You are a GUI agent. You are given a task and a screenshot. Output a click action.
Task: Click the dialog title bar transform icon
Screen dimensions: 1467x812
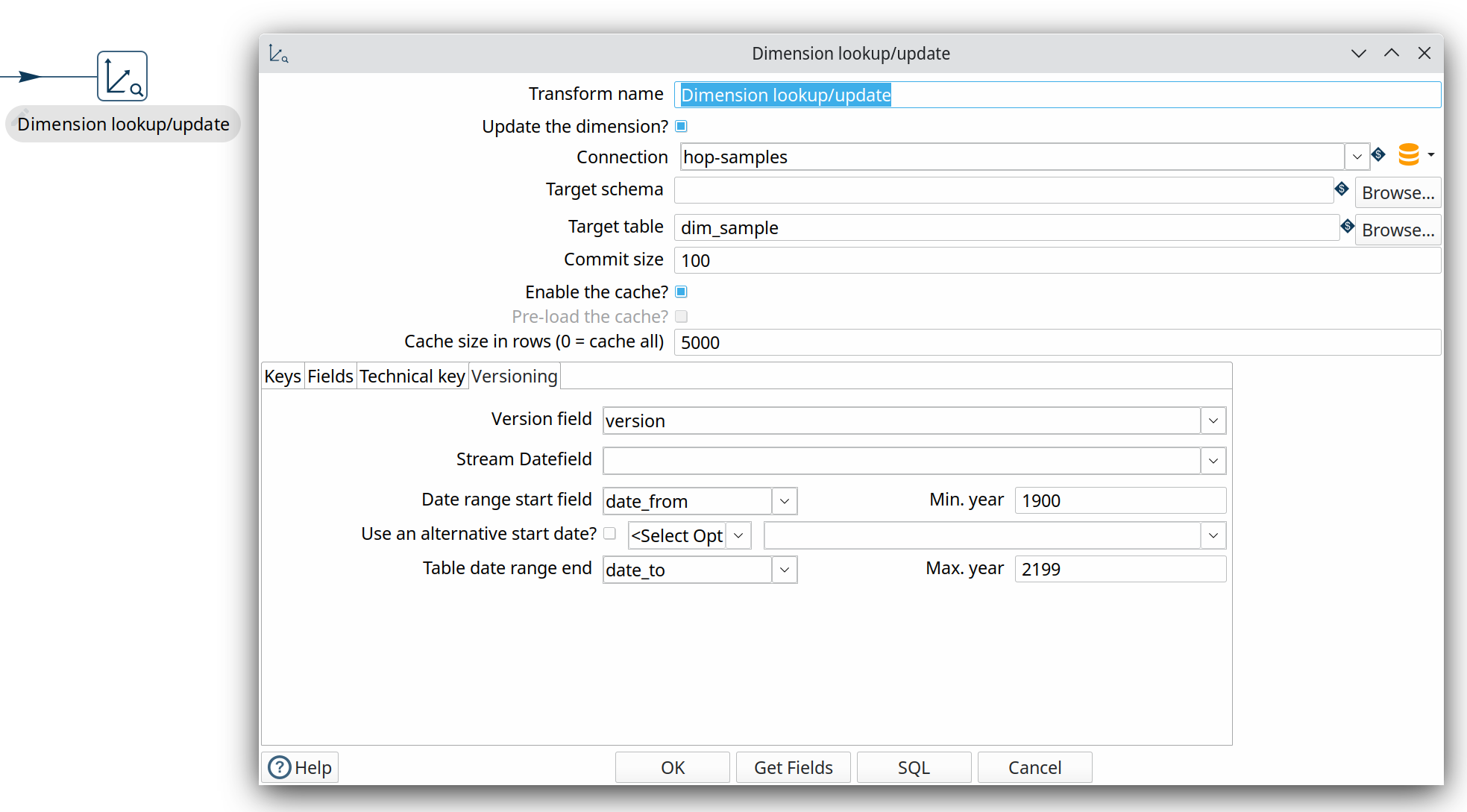pos(278,54)
